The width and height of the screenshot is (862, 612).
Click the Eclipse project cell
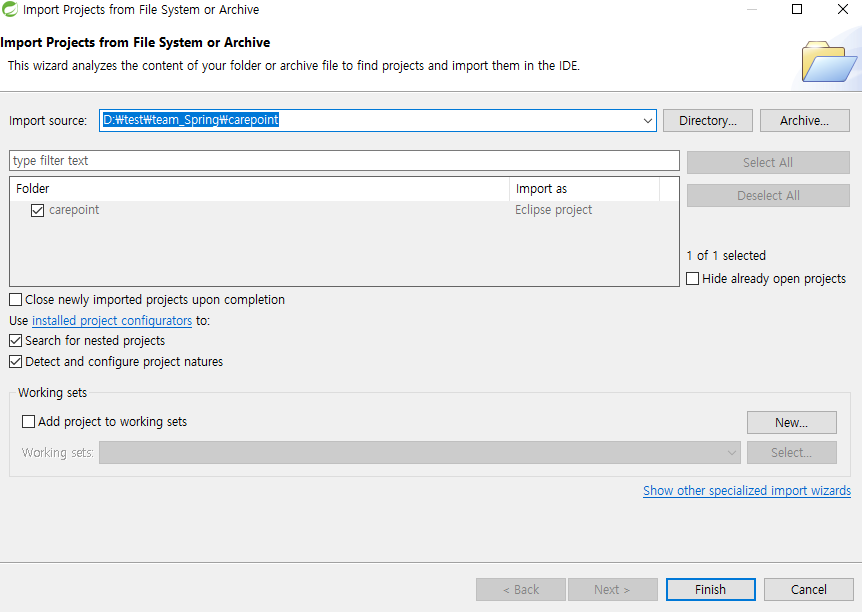coord(554,210)
